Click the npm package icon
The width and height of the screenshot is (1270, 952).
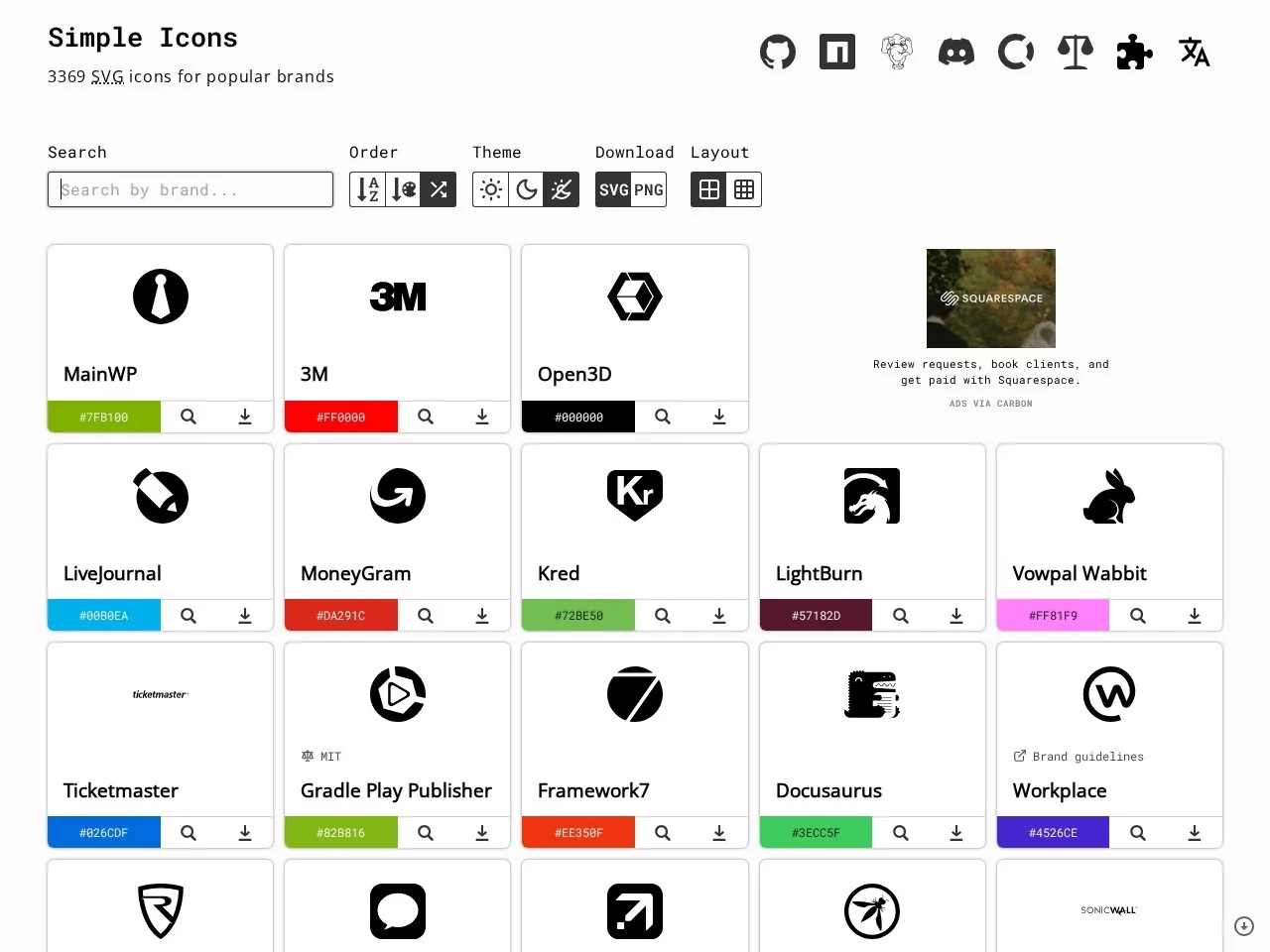837,52
